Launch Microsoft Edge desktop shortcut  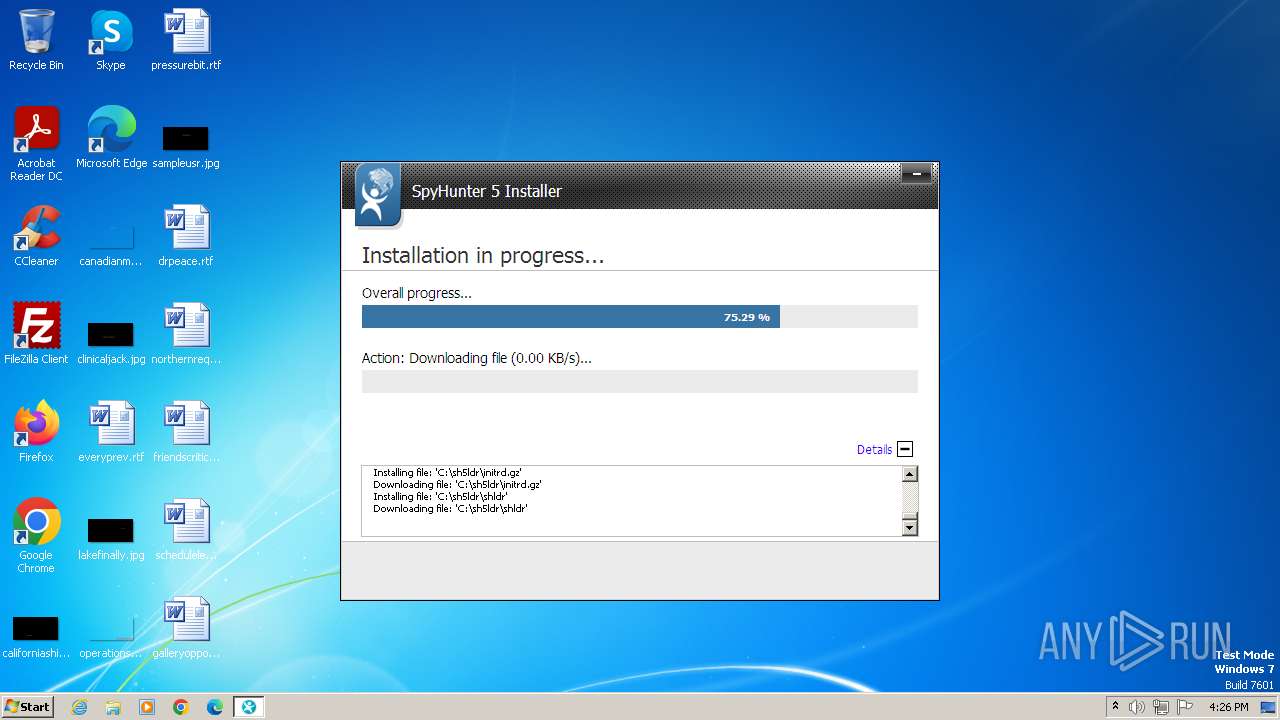[x=111, y=138]
